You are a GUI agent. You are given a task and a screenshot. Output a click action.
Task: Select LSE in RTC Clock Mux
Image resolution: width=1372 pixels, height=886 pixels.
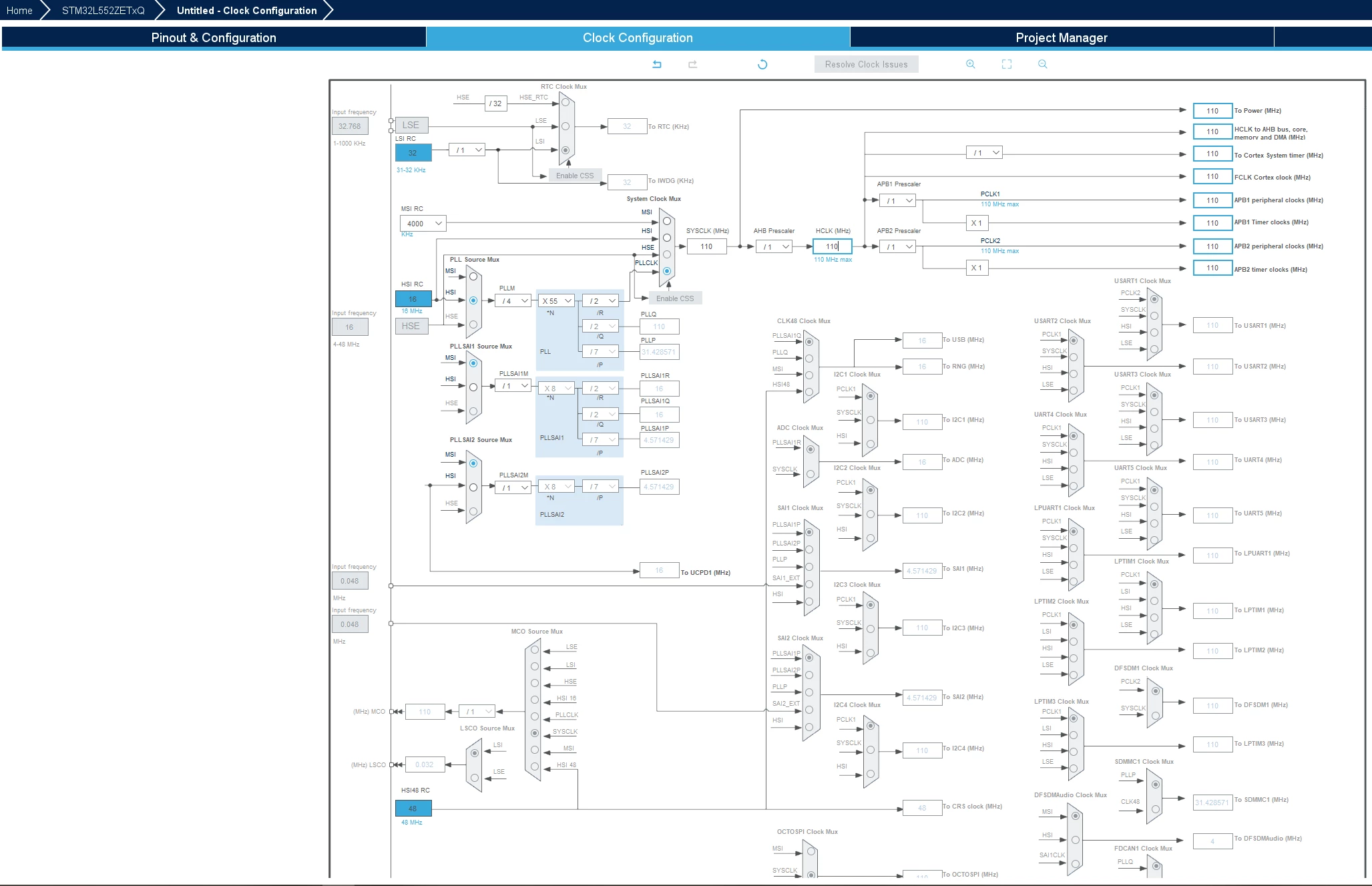tap(565, 126)
